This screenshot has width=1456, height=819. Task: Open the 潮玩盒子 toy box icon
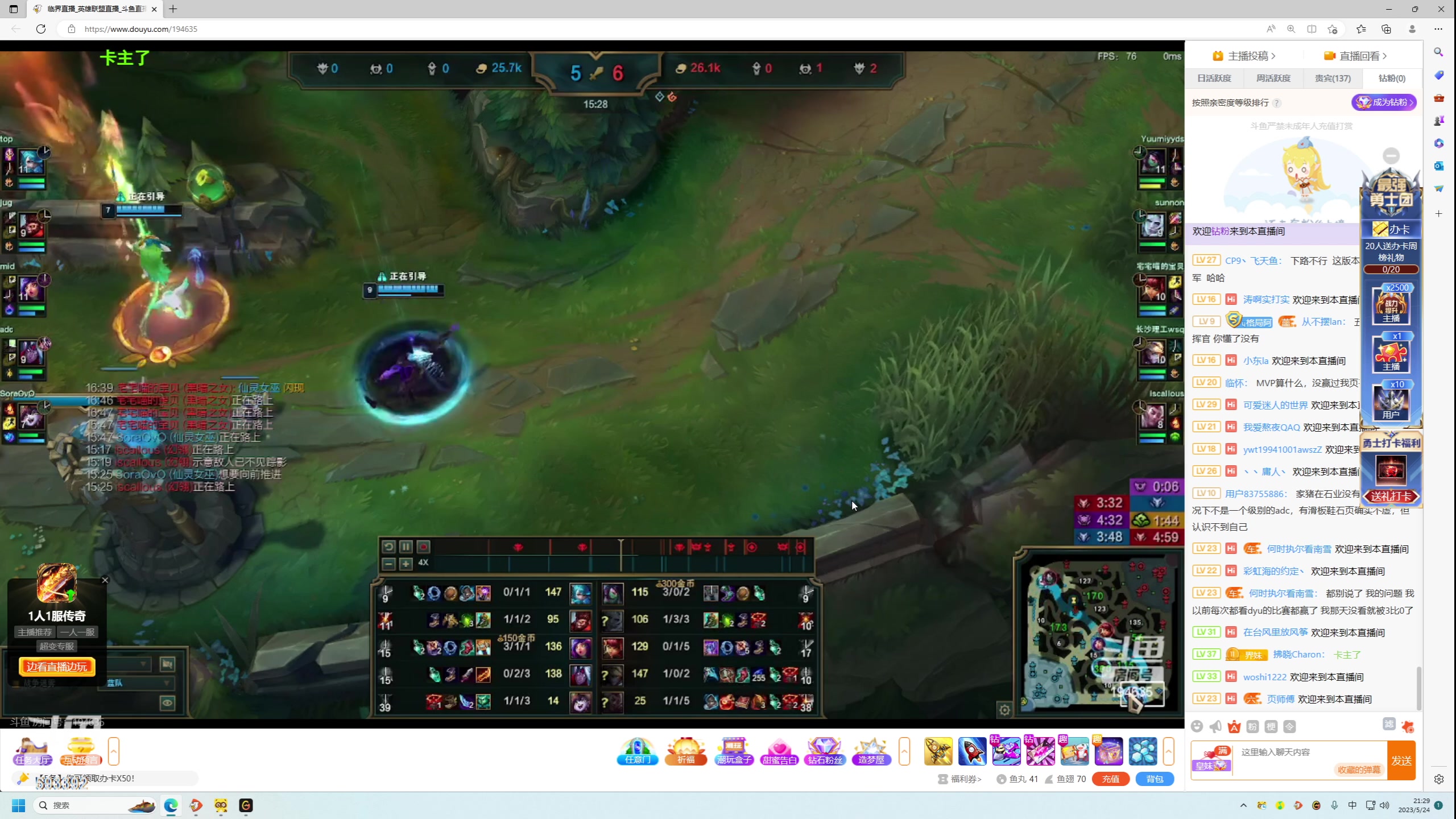click(x=734, y=751)
